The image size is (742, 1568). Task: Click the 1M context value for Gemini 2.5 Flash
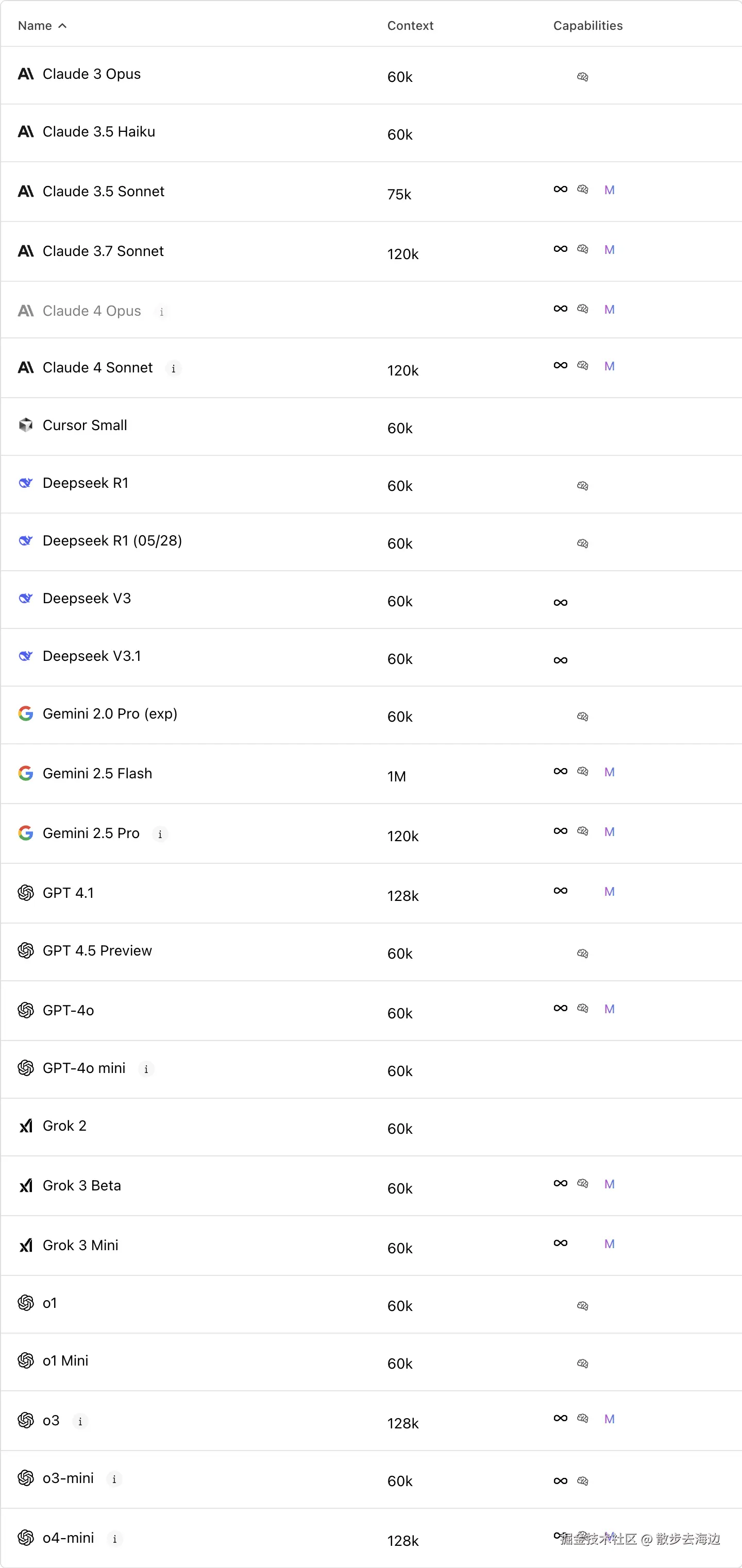click(x=396, y=776)
